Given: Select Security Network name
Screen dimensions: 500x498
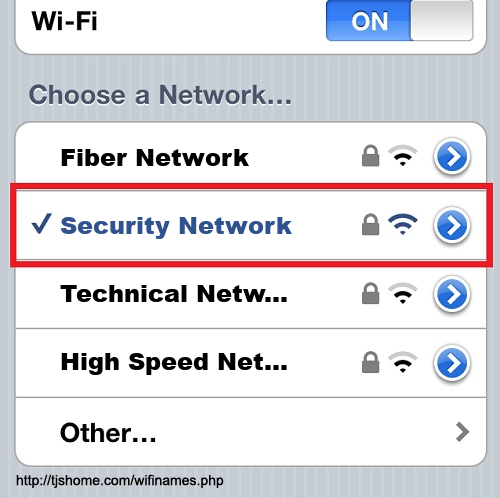Looking at the screenshot, I should (x=176, y=226).
